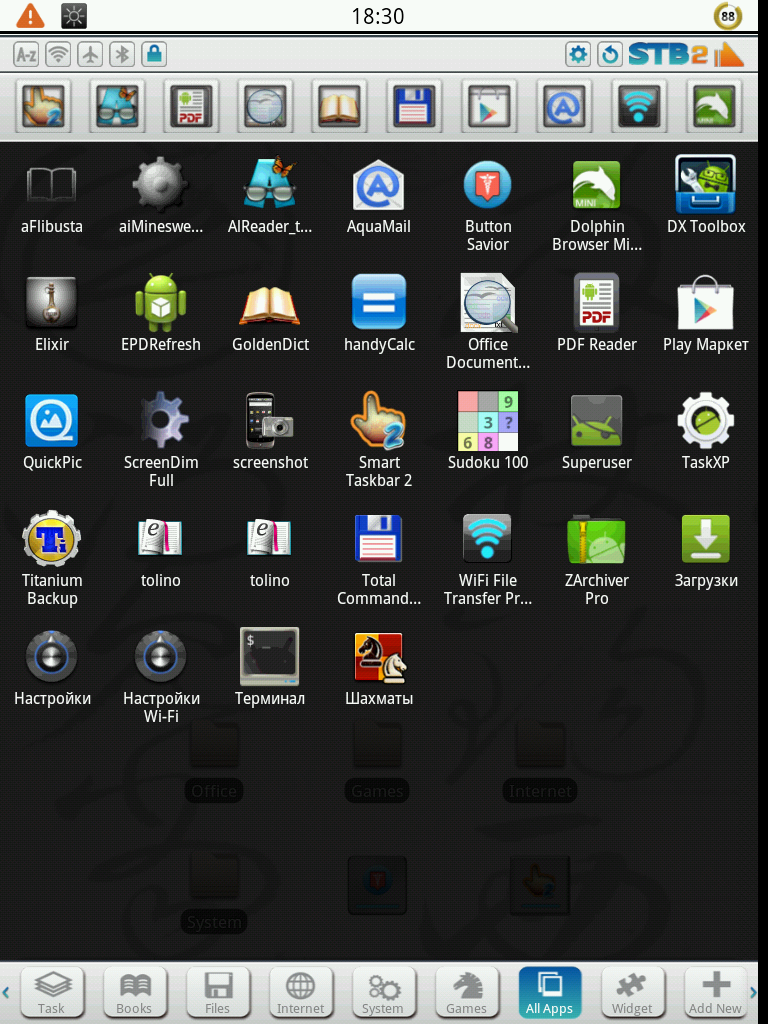Tap the warning triangle in status bar
768x1024 pixels.
[x=30, y=16]
